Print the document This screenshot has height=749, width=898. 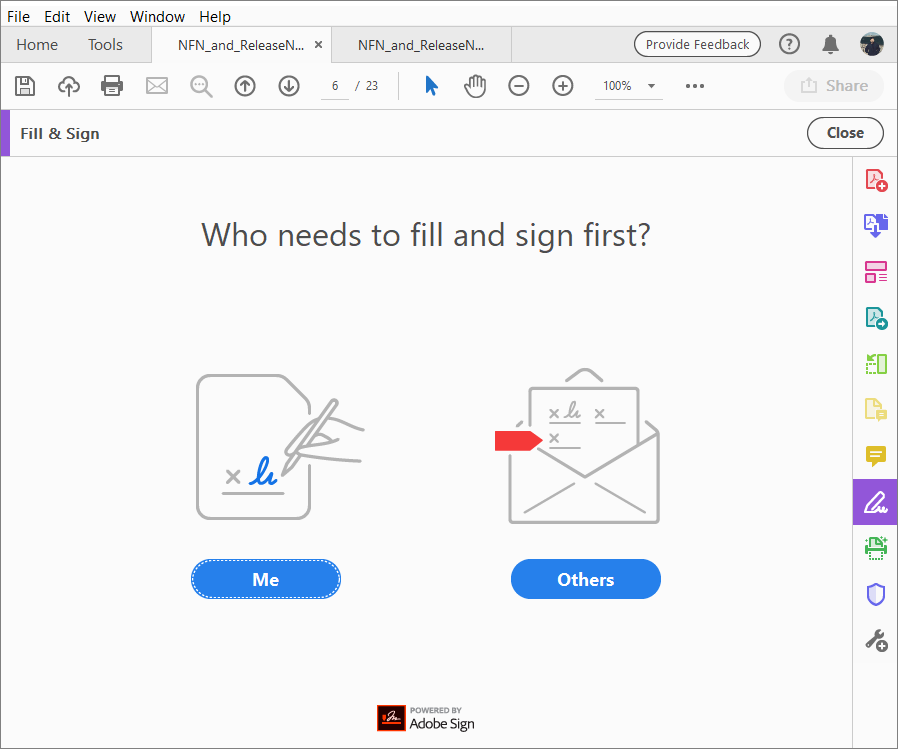coord(112,86)
